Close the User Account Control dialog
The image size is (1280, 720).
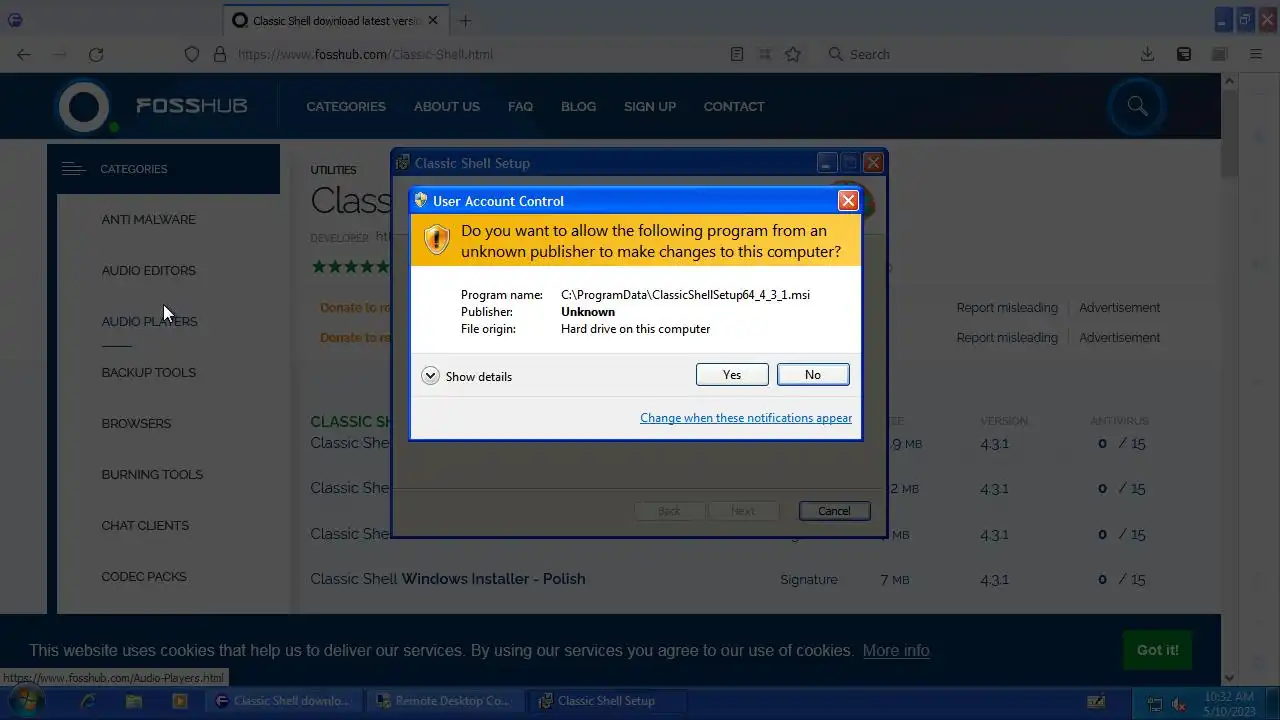click(x=848, y=201)
